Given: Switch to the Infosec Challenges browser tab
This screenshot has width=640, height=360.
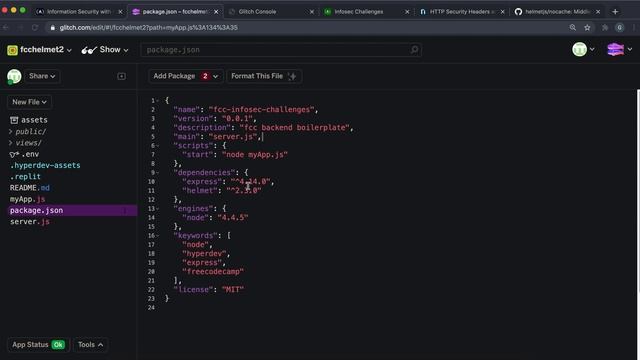Looking at the screenshot, I should click(x=366, y=12).
